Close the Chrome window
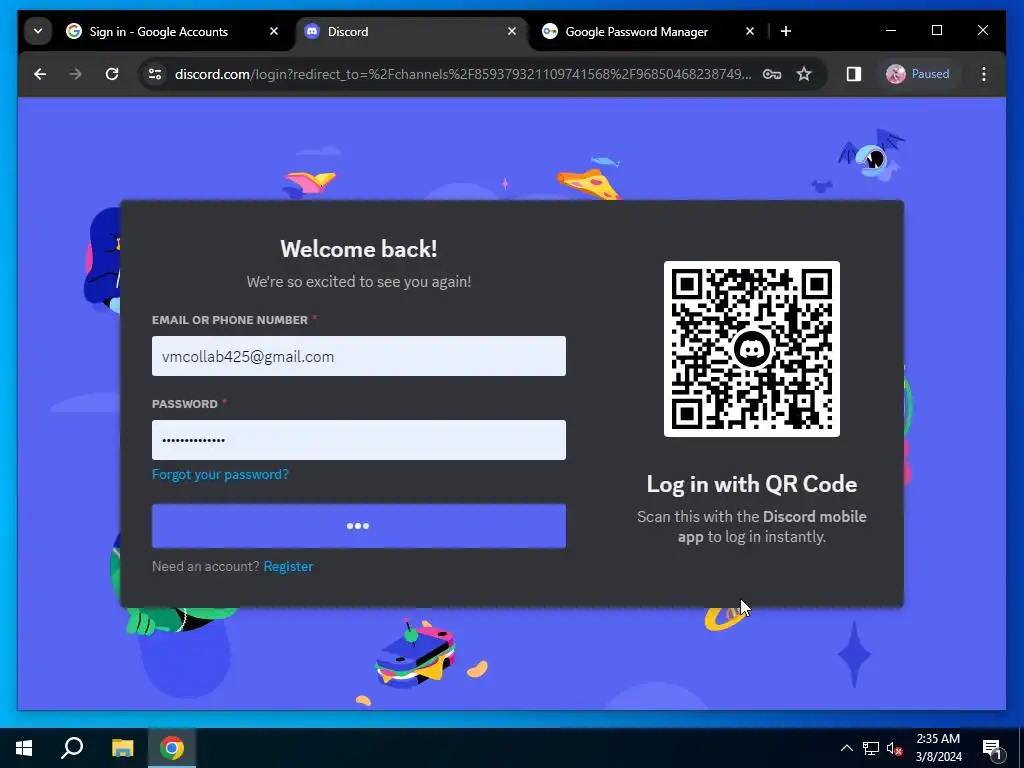The height and width of the screenshot is (768, 1024). (x=982, y=30)
